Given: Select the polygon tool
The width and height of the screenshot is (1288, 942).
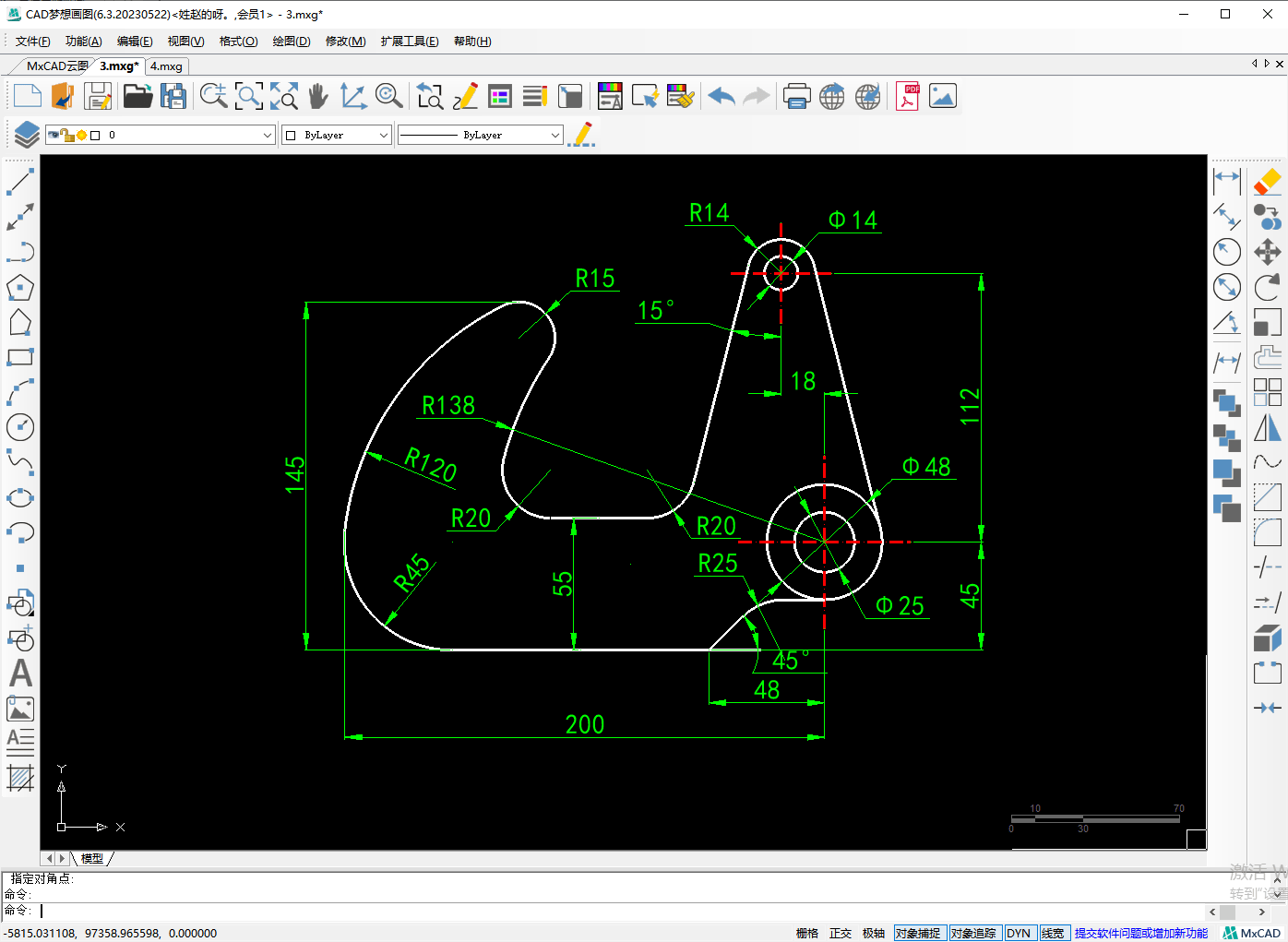Looking at the screenshot, I should click(x=20, y=288).
